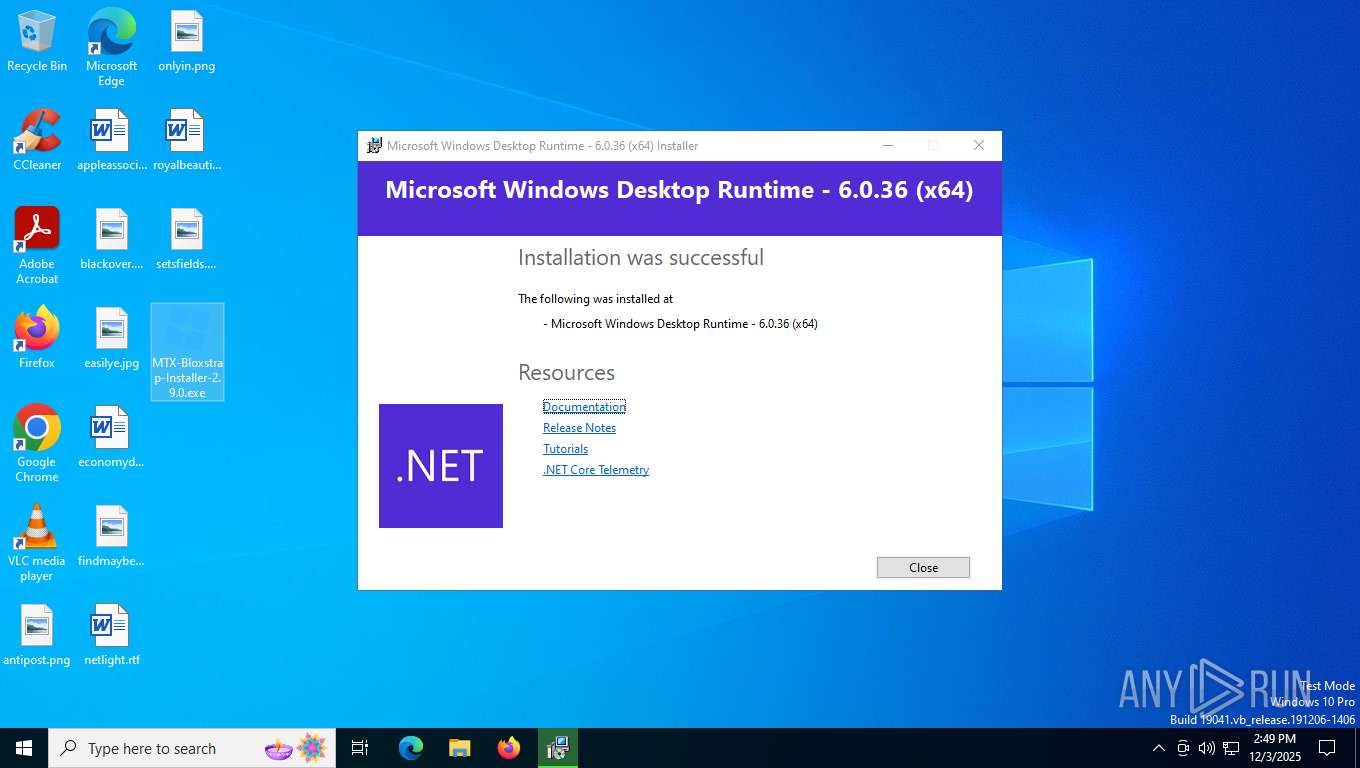Screen dimensions: 1360x768
Task: Select the easilye.jpg file icon
Action: coord(111,338)
